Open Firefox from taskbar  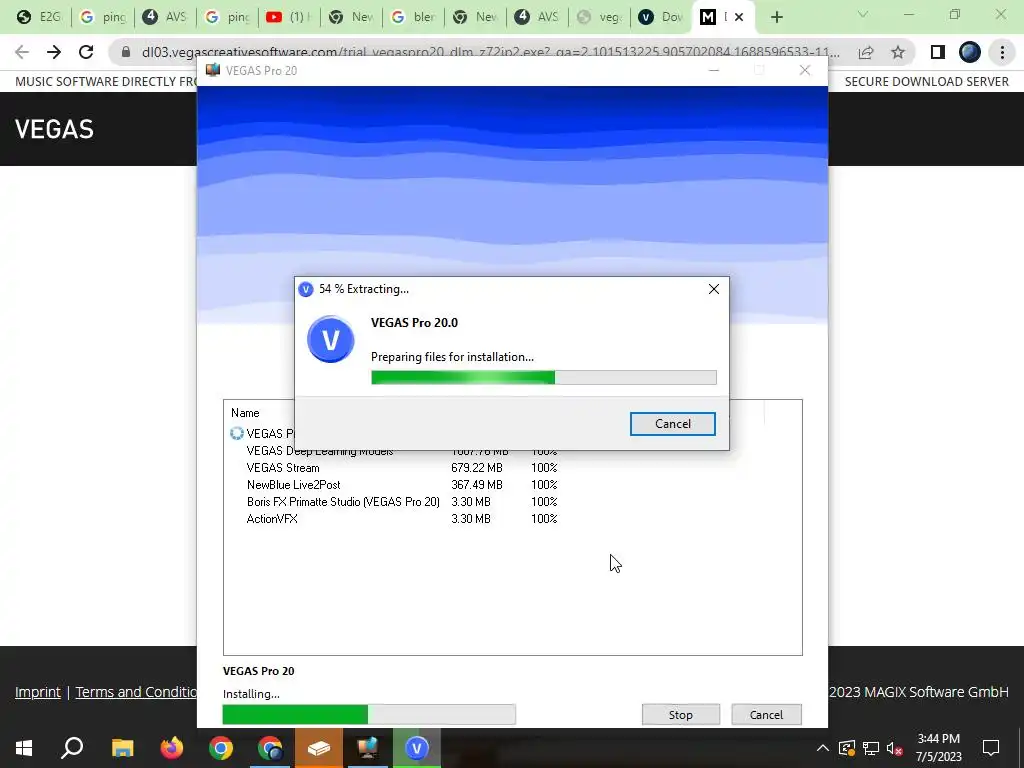(172, 748)
